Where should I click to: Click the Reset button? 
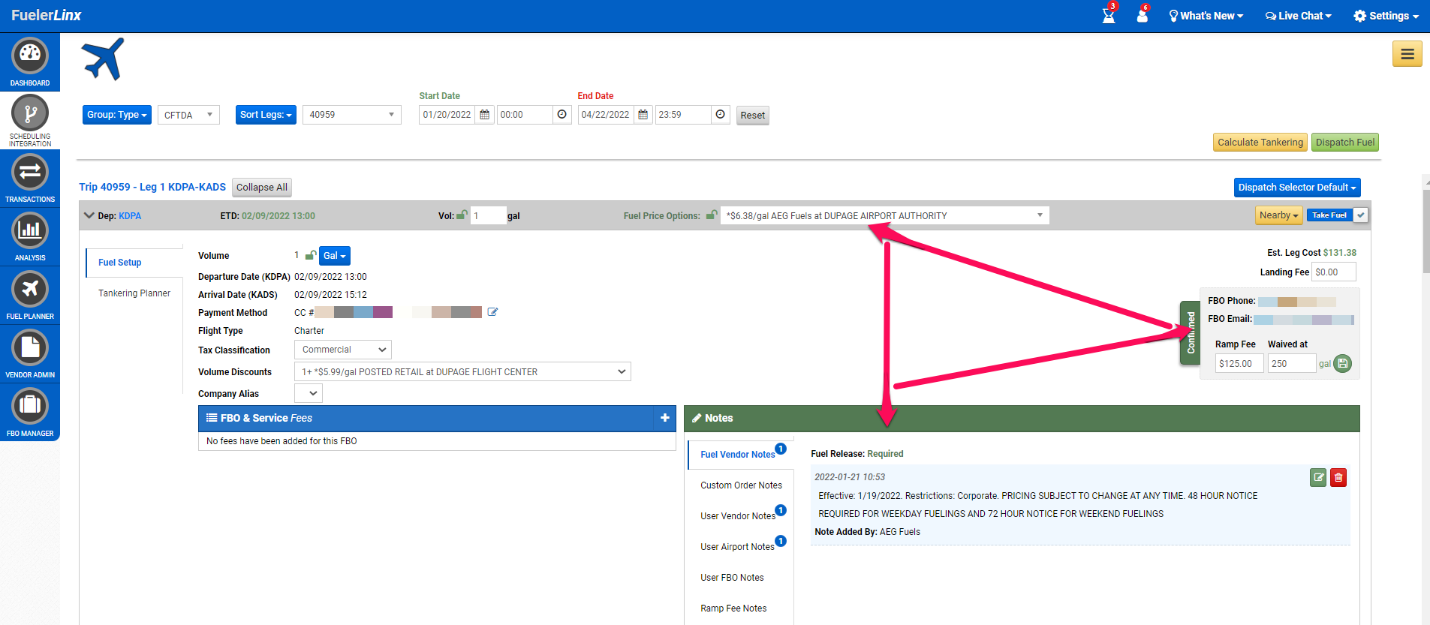[753, 115]
